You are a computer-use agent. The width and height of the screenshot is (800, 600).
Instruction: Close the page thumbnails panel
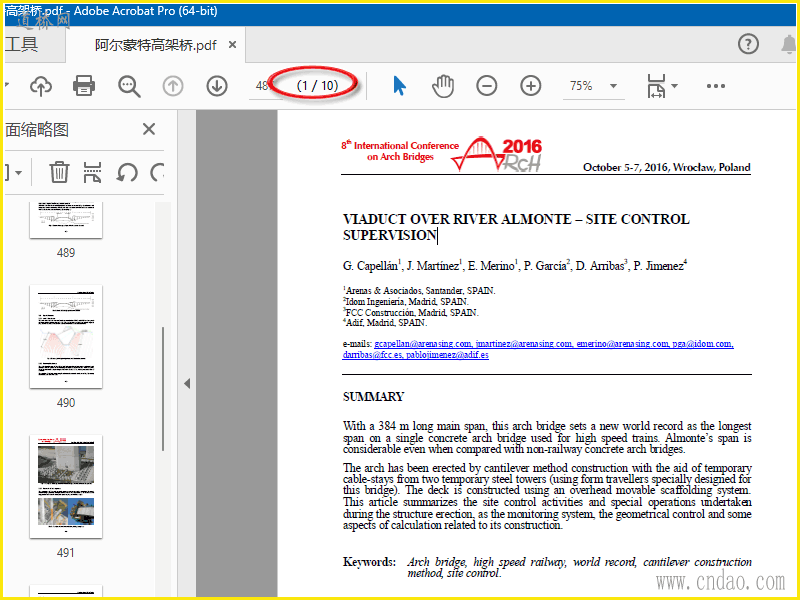pyautogui.click(x=149, y=129)
